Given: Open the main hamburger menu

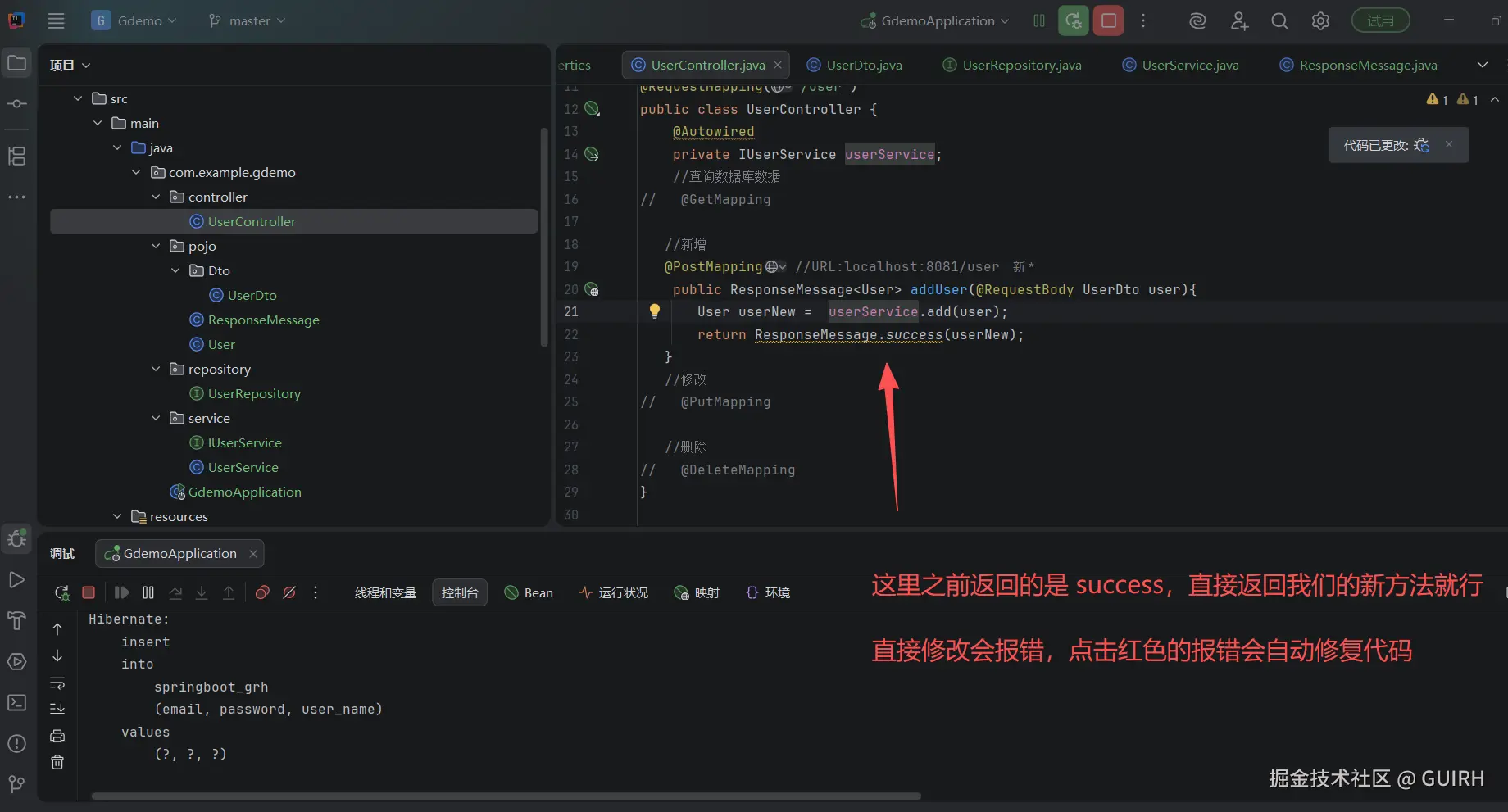Looking at the screenshot, I should [x=56, y=21].
